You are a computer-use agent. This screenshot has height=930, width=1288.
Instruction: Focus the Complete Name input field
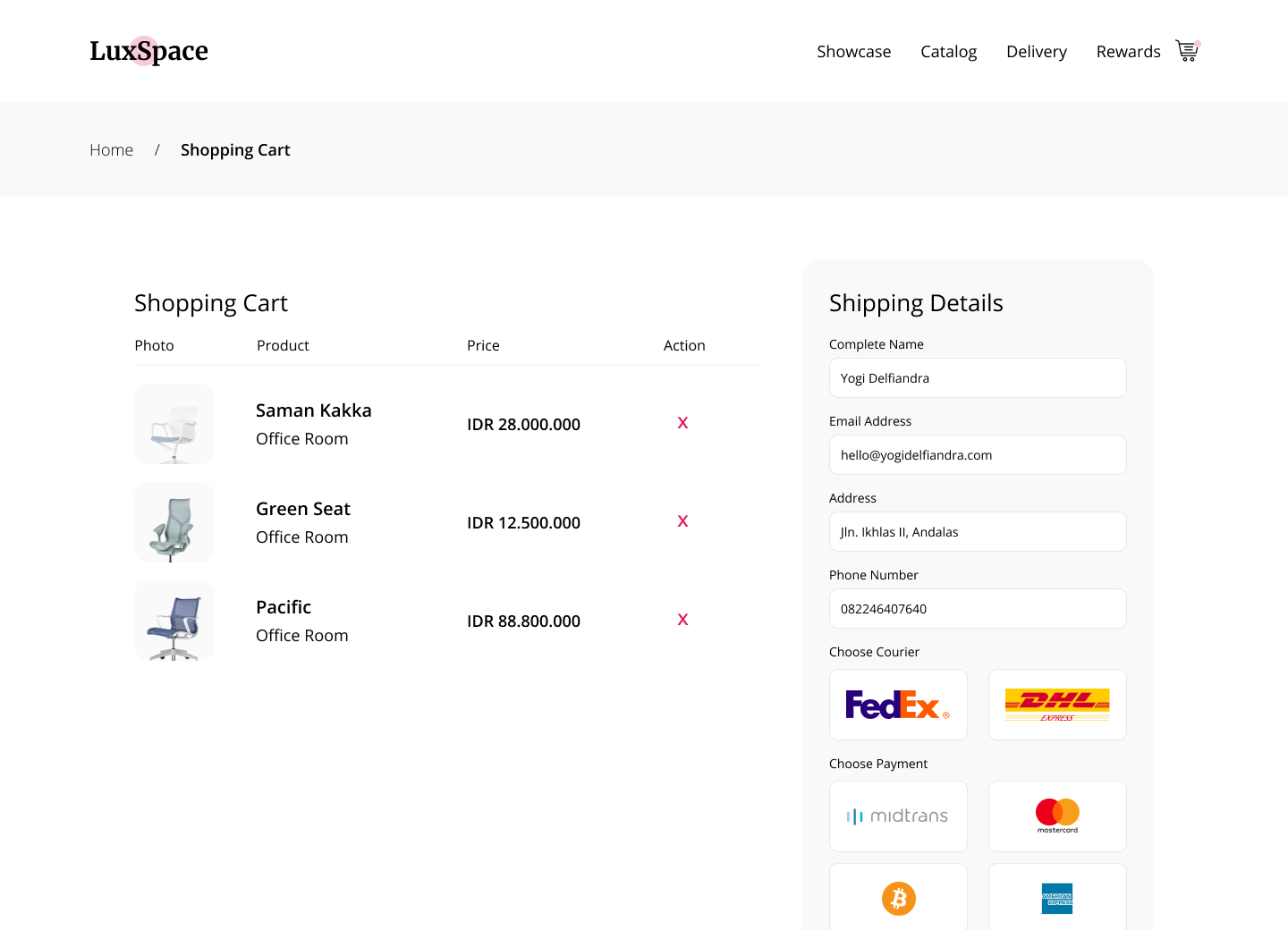978,378
